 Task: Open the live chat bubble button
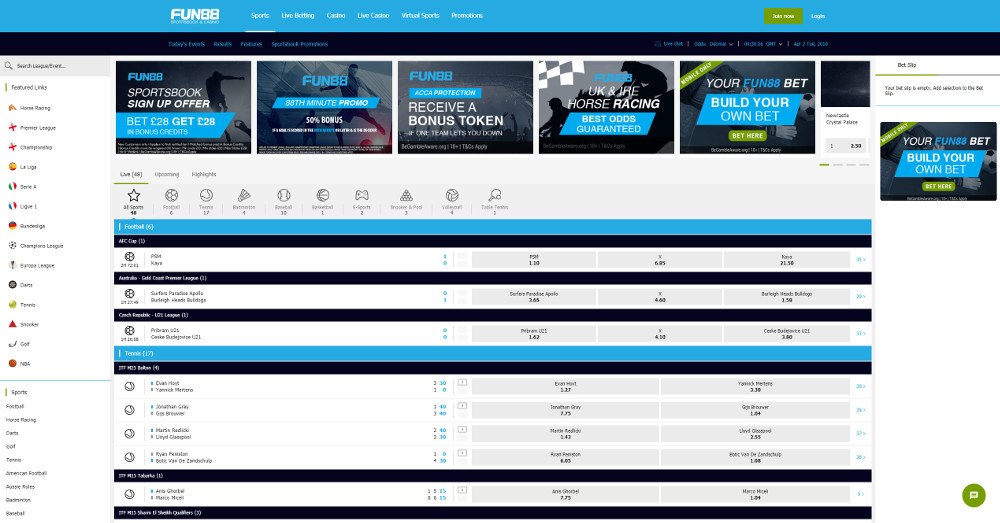(x=973, y=496)
